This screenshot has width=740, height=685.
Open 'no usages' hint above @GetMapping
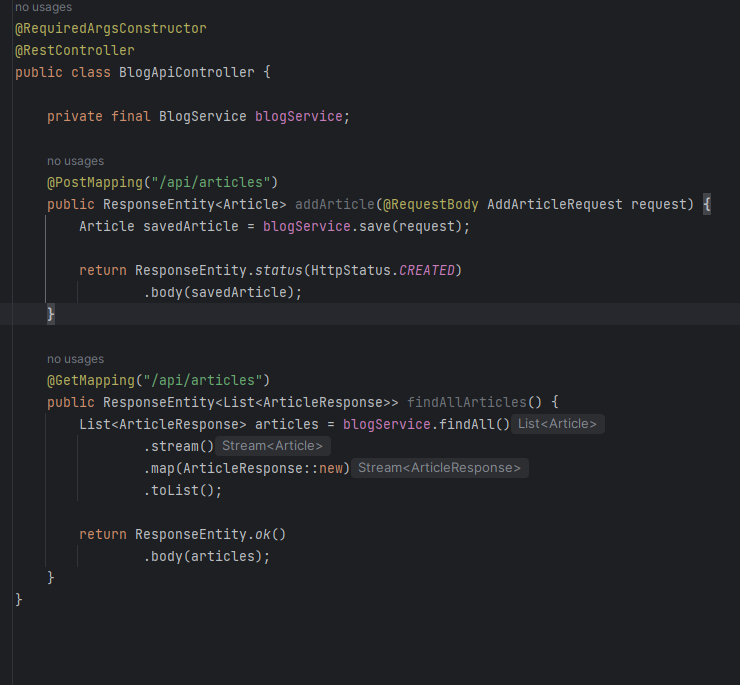76,359
